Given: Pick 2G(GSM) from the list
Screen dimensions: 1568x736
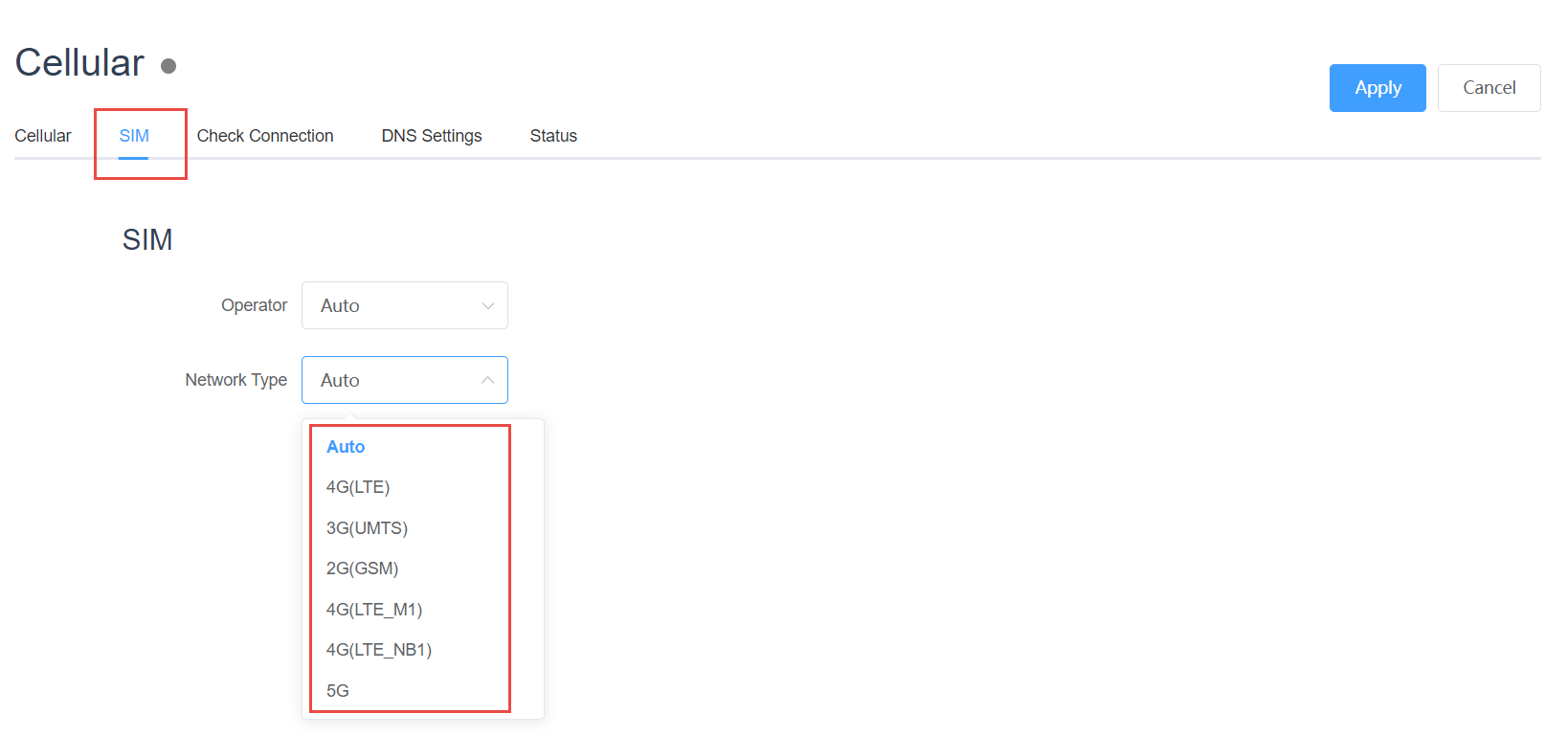Looking at the screenshot, I should (362, 569).
